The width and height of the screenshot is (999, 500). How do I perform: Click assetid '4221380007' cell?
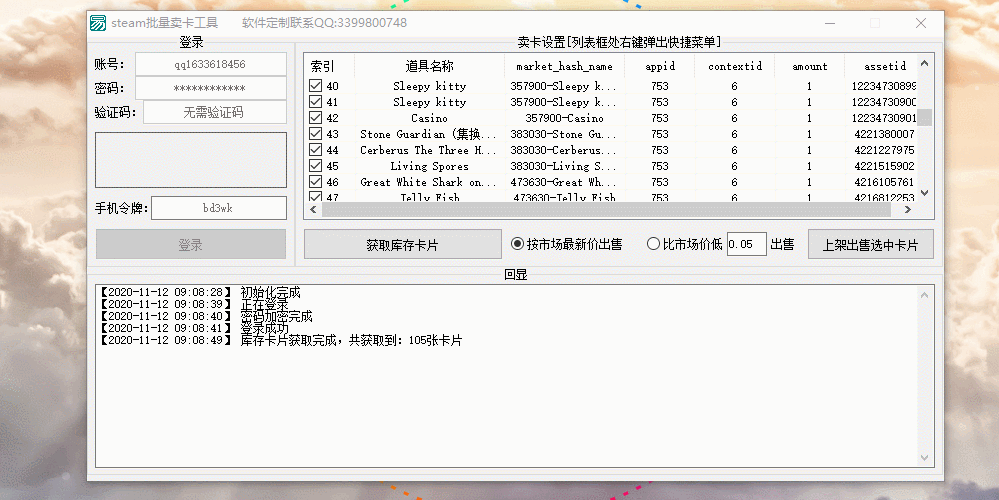(x=884, y=134)
